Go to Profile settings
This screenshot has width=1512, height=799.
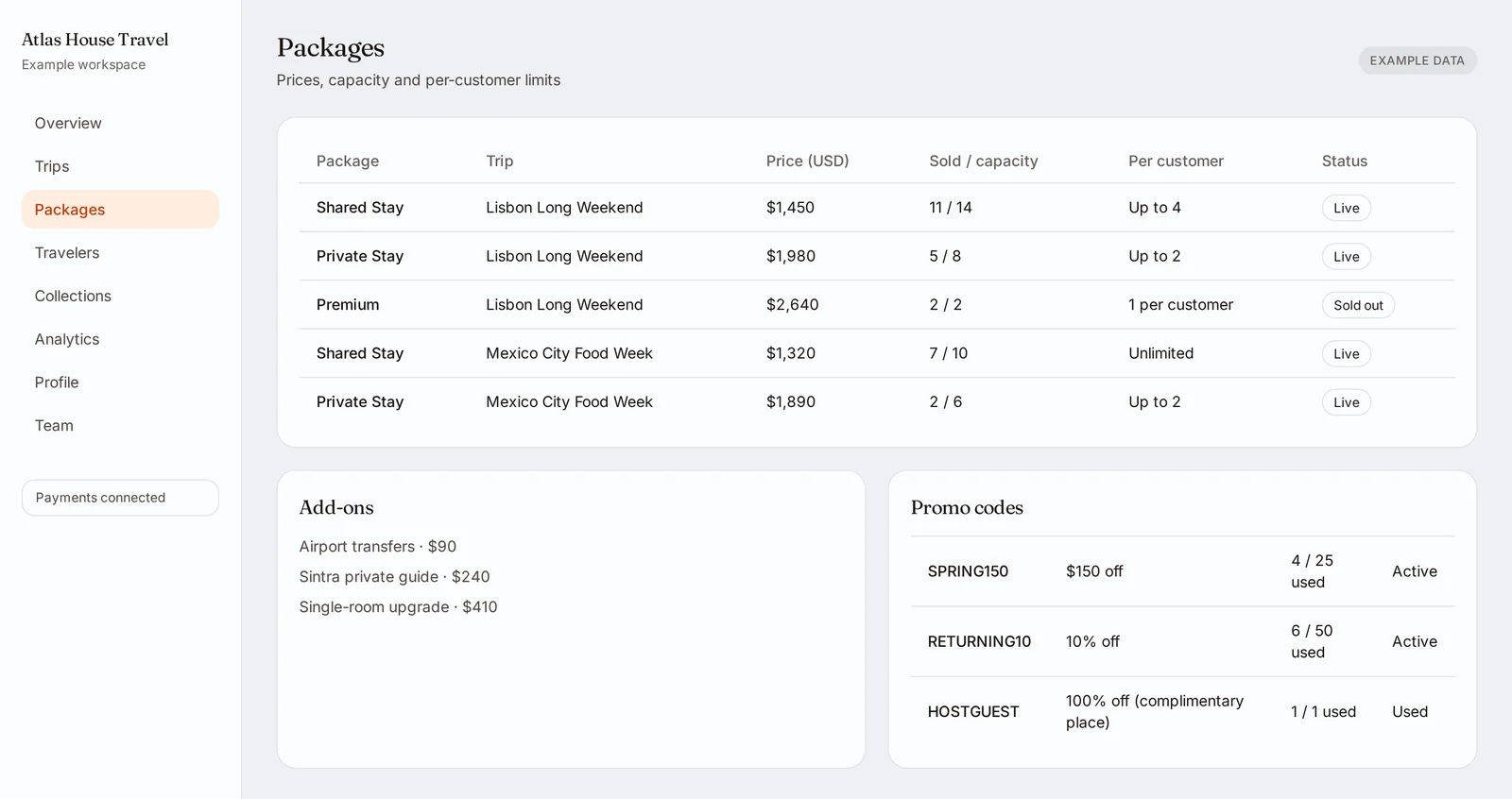coord(120,382)
